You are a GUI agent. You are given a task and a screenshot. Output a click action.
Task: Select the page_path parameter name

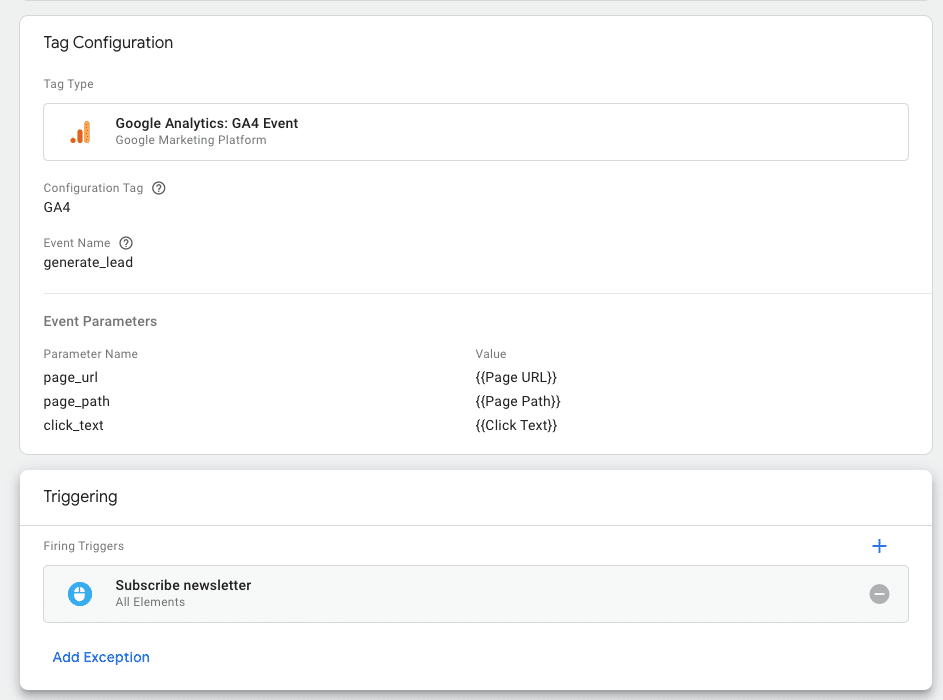click(76, 401)
